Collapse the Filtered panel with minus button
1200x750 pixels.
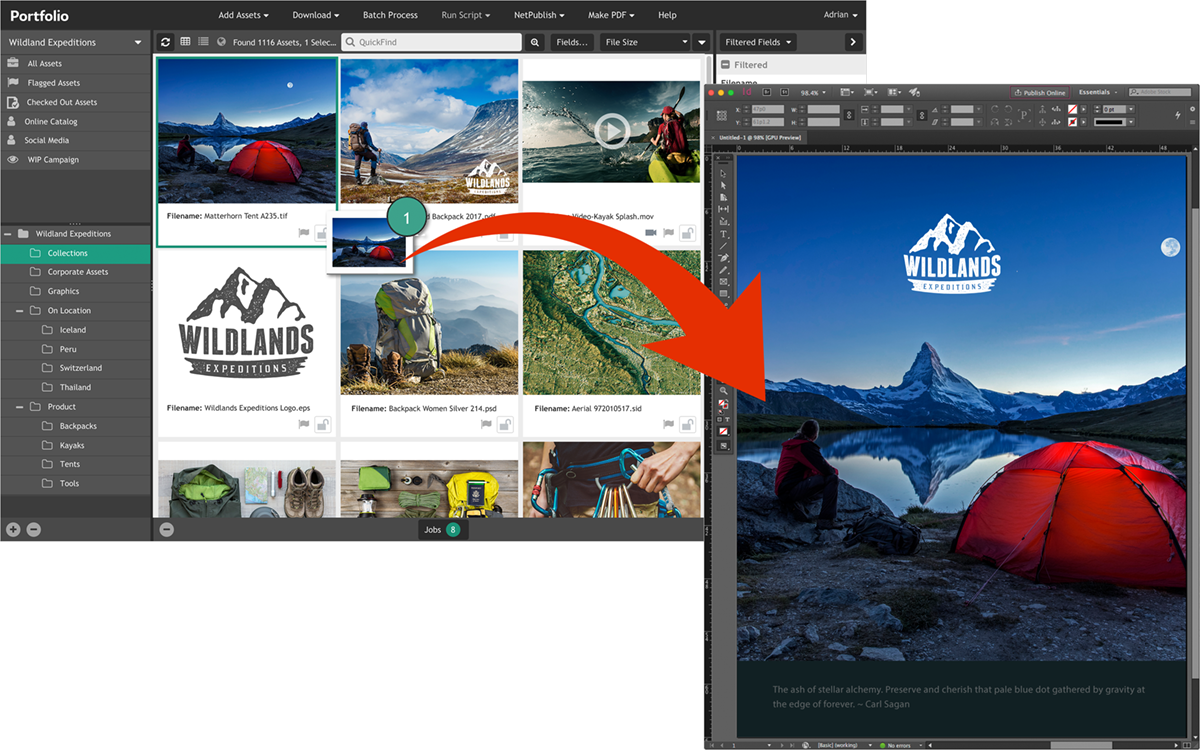[726, 64]
